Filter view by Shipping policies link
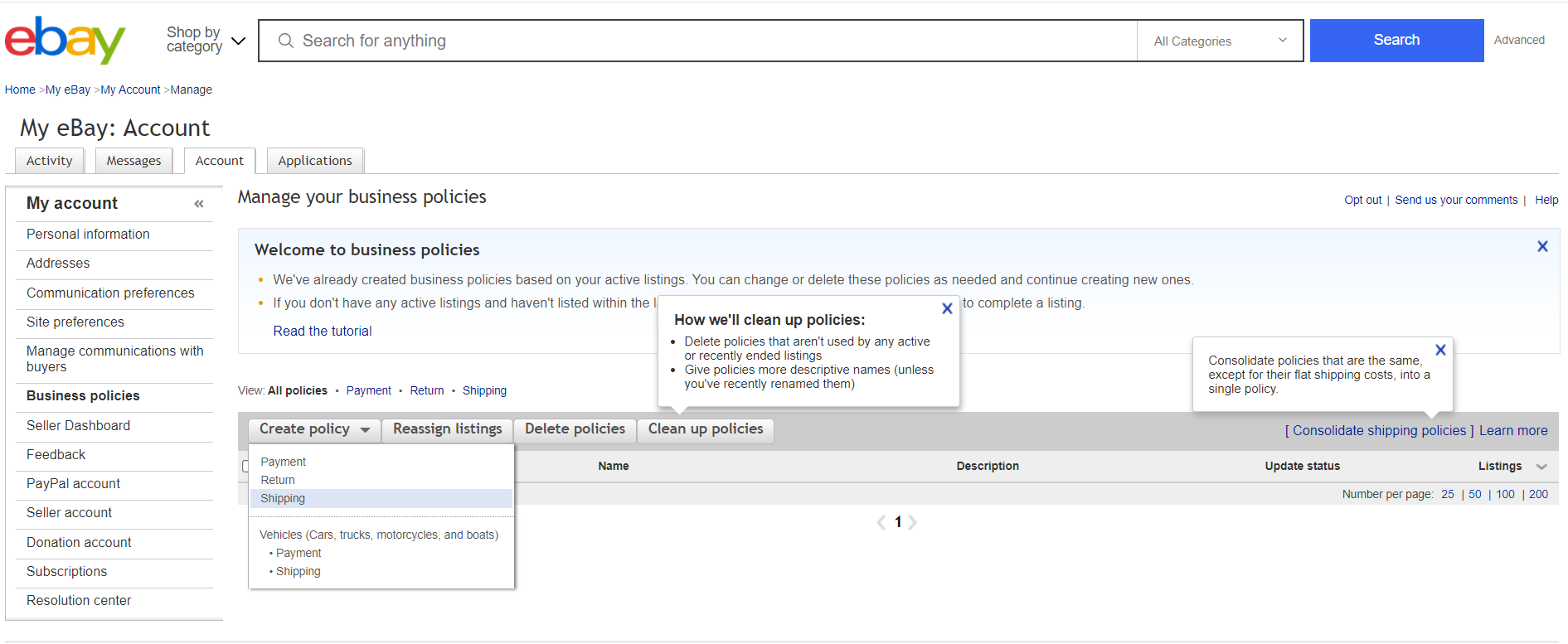Screen dimensions: 1568x644 [x=484, y=390]
